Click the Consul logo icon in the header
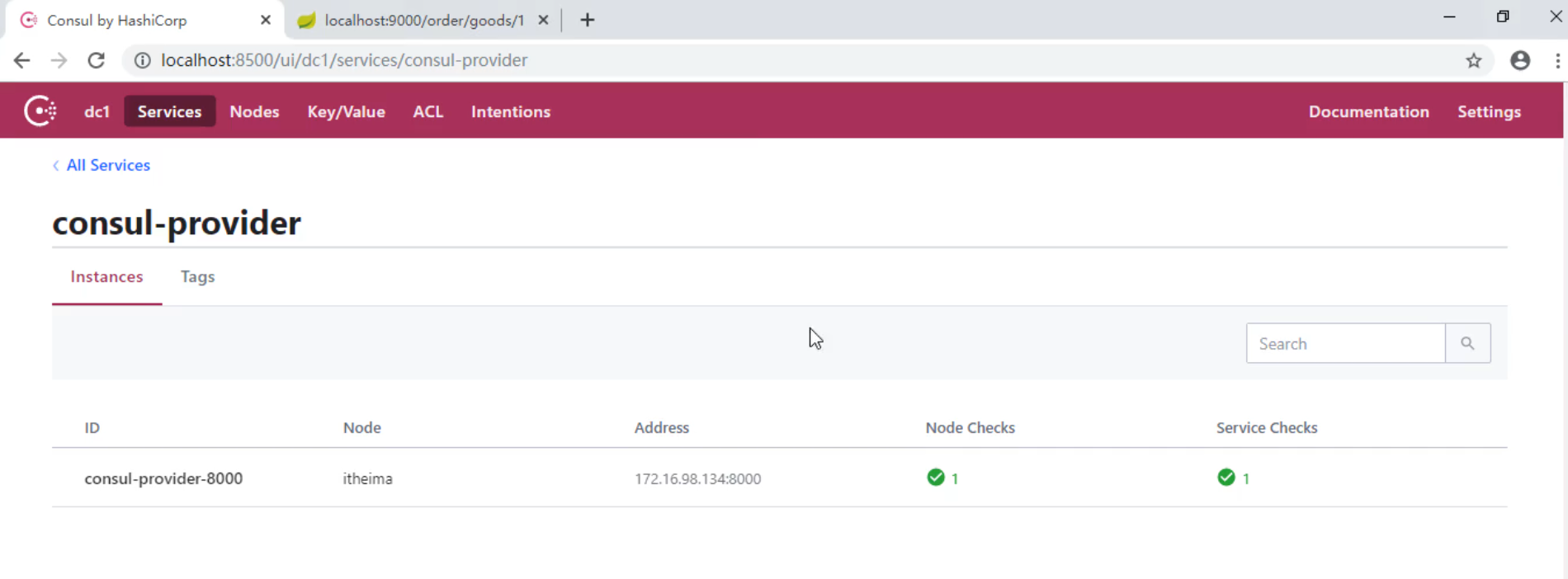This screenshot has height=579, width=1568. (40, 111)
